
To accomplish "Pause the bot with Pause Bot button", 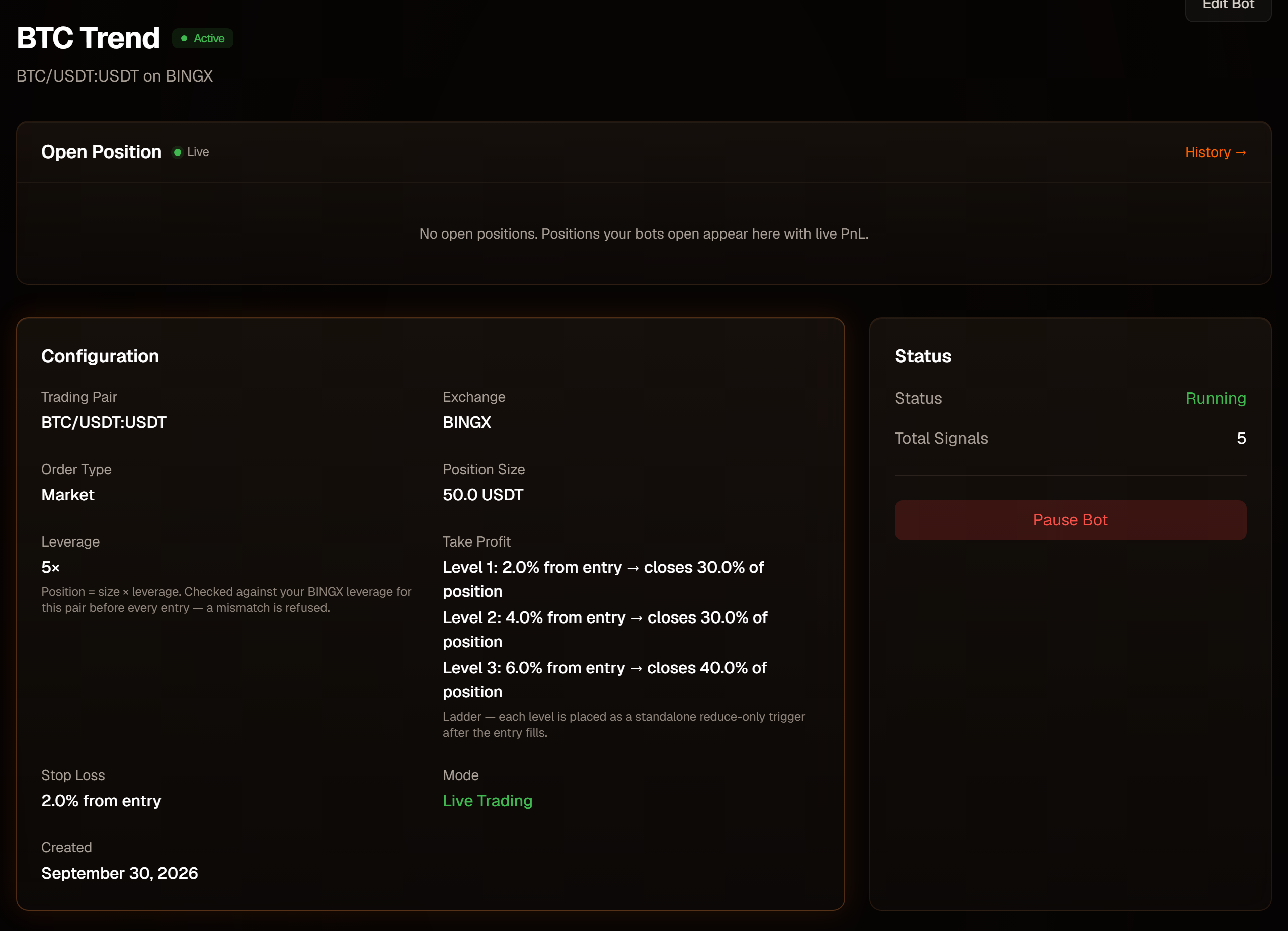I will [x=1070, y=520].
